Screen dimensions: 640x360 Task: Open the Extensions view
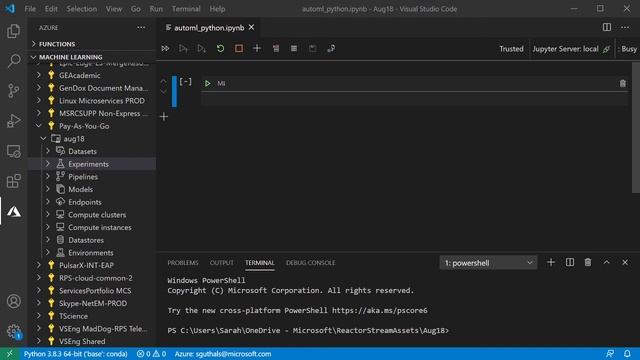pos(13,181)
